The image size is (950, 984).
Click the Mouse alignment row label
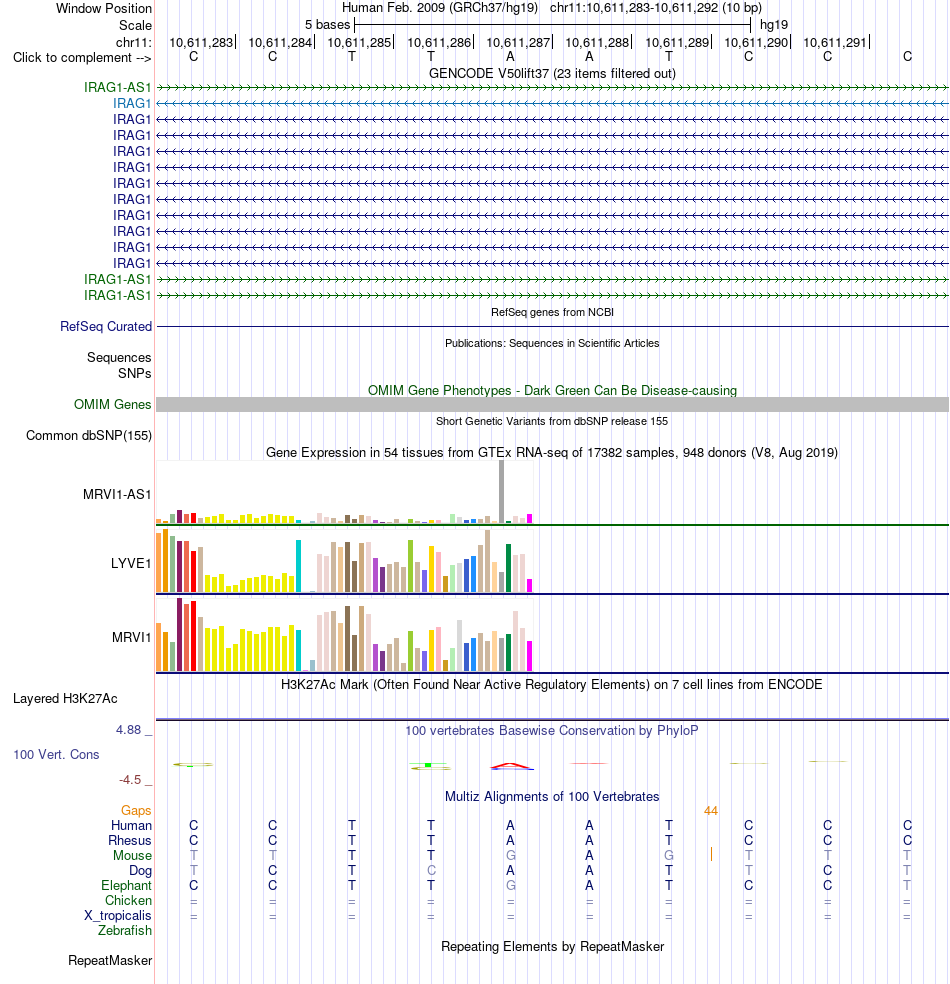pyautogui.click(x=132, y=856)
